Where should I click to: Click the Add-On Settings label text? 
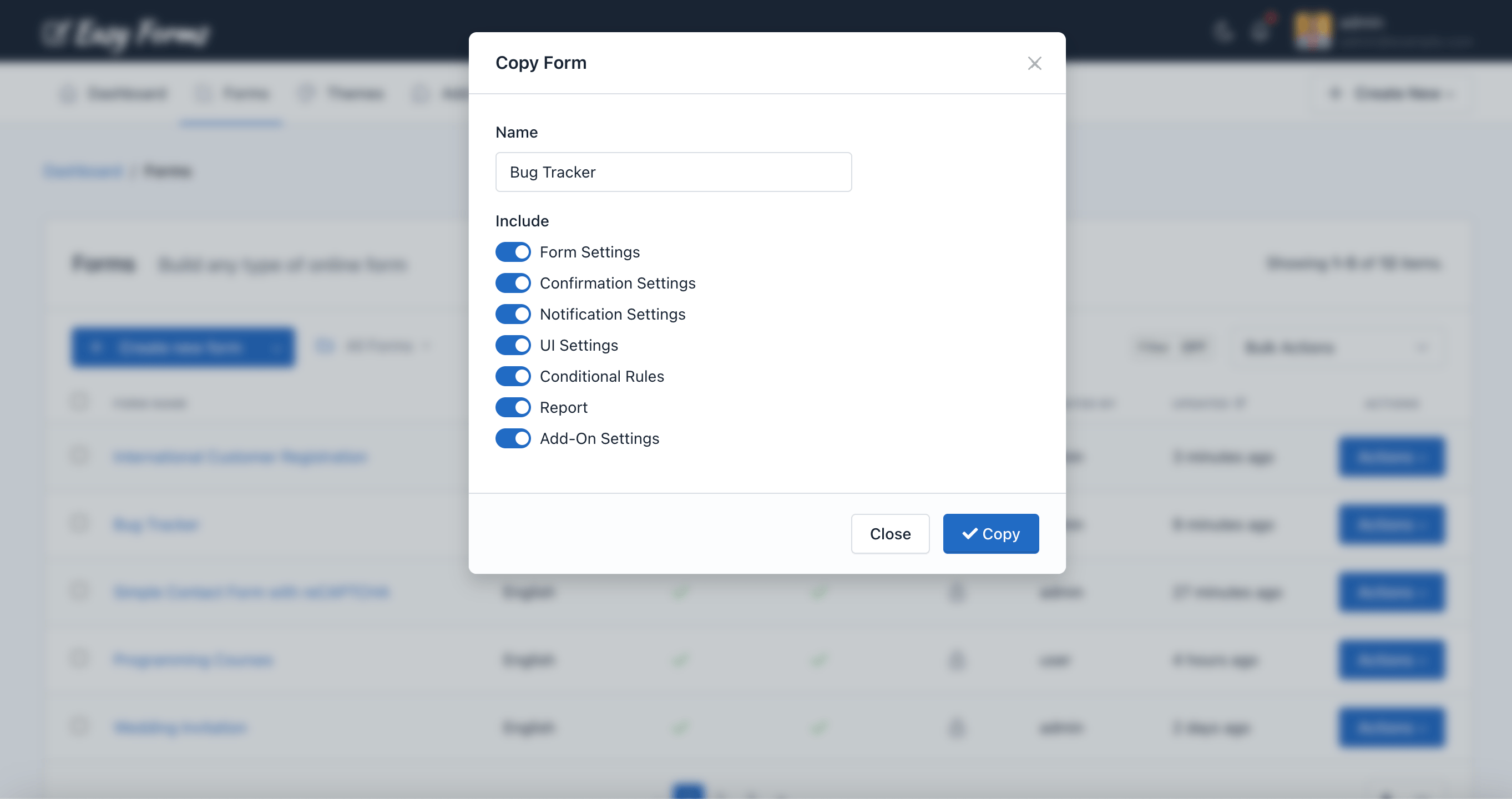point(599,438)
